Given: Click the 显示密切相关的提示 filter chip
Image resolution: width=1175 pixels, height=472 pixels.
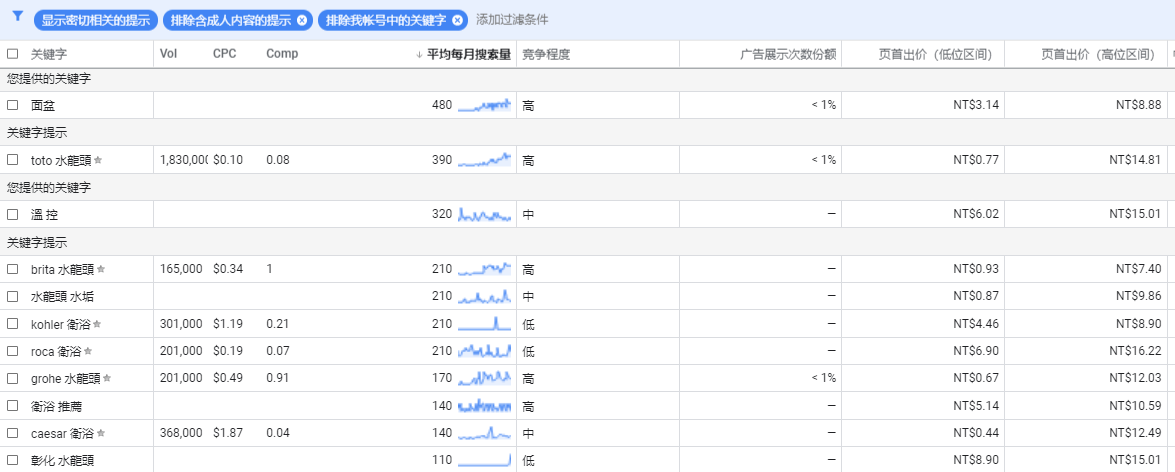Looking at the screenshot, I should [x=95, y=20].
